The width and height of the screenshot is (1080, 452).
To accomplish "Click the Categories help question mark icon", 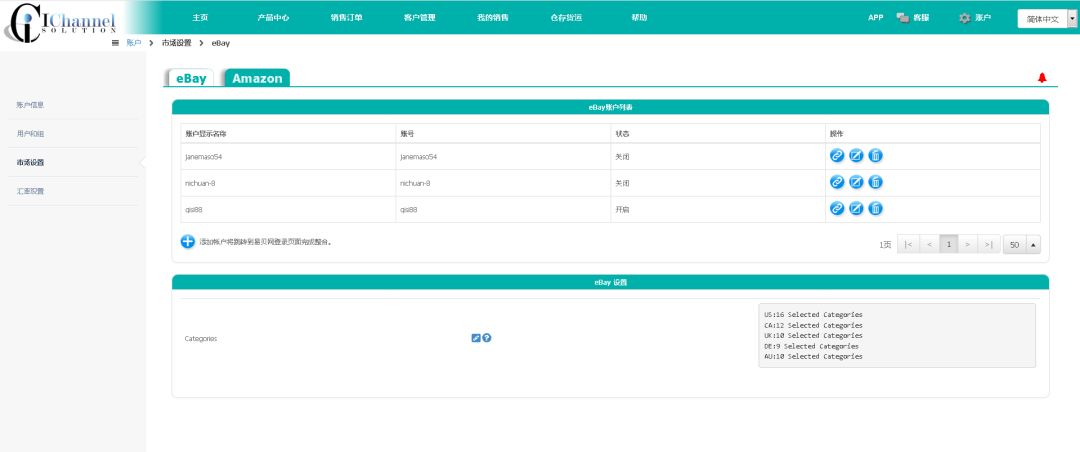I will (487, 338).
